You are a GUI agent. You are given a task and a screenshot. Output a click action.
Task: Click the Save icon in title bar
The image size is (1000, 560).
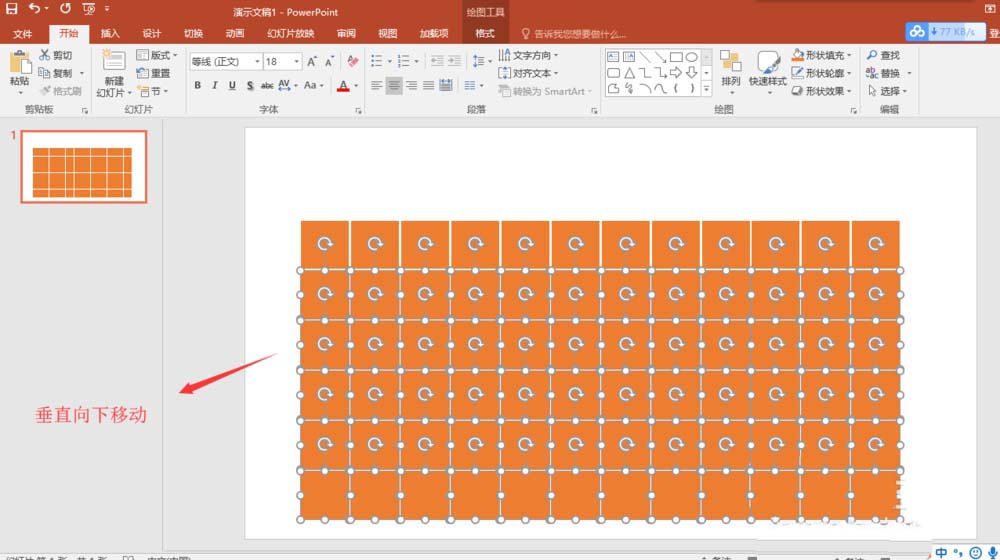(x=11, y=8)
